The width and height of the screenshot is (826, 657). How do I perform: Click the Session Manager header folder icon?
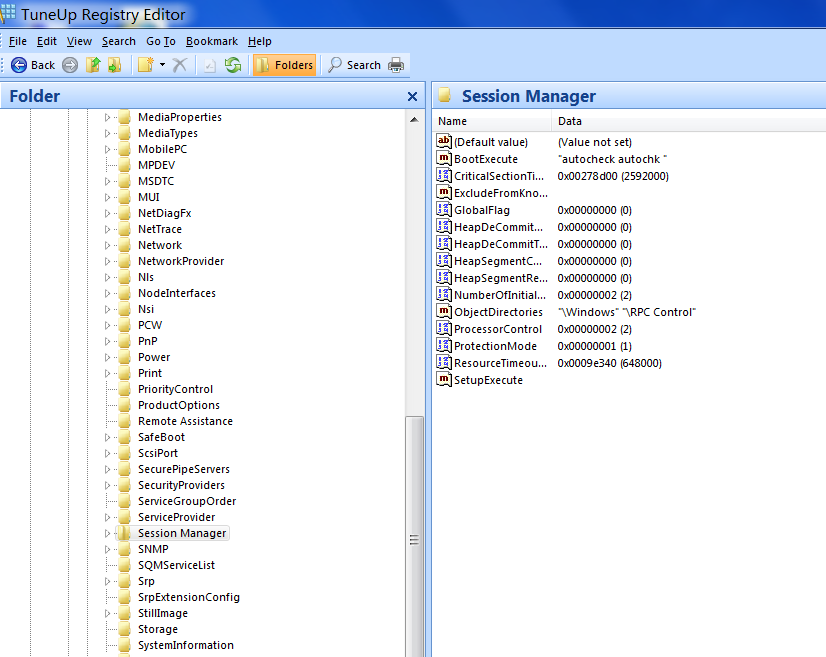tap(445, 95)
